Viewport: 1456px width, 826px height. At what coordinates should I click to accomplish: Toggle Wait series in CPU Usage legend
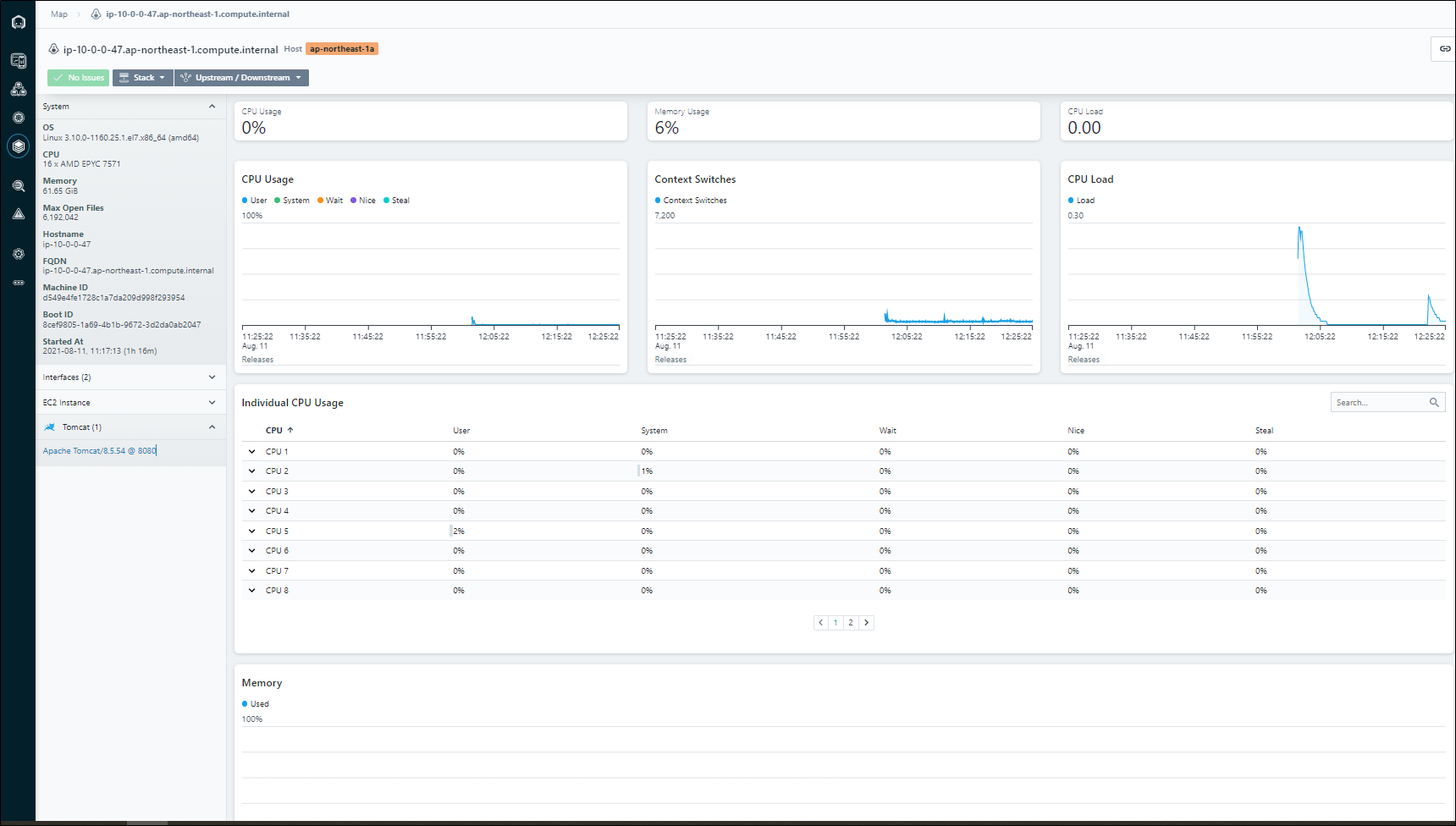click(x=330, y=201)
